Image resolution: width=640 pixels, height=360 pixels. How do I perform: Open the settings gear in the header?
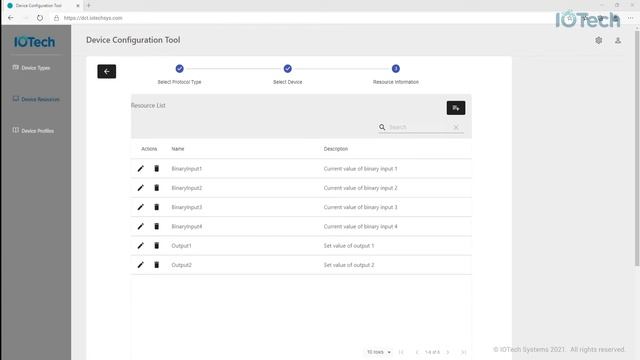599,40
